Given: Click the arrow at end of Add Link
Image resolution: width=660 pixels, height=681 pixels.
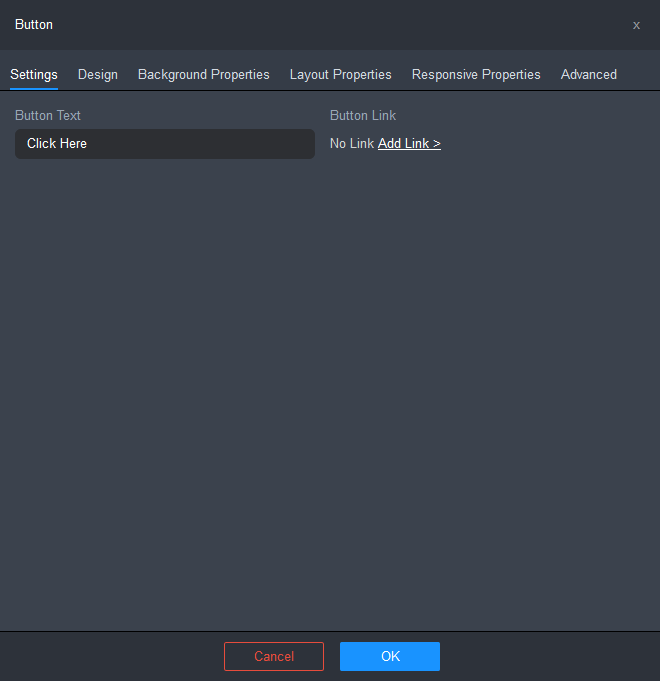Looking at the screenshot, I should pyautogui.click(x=437, y=144).
